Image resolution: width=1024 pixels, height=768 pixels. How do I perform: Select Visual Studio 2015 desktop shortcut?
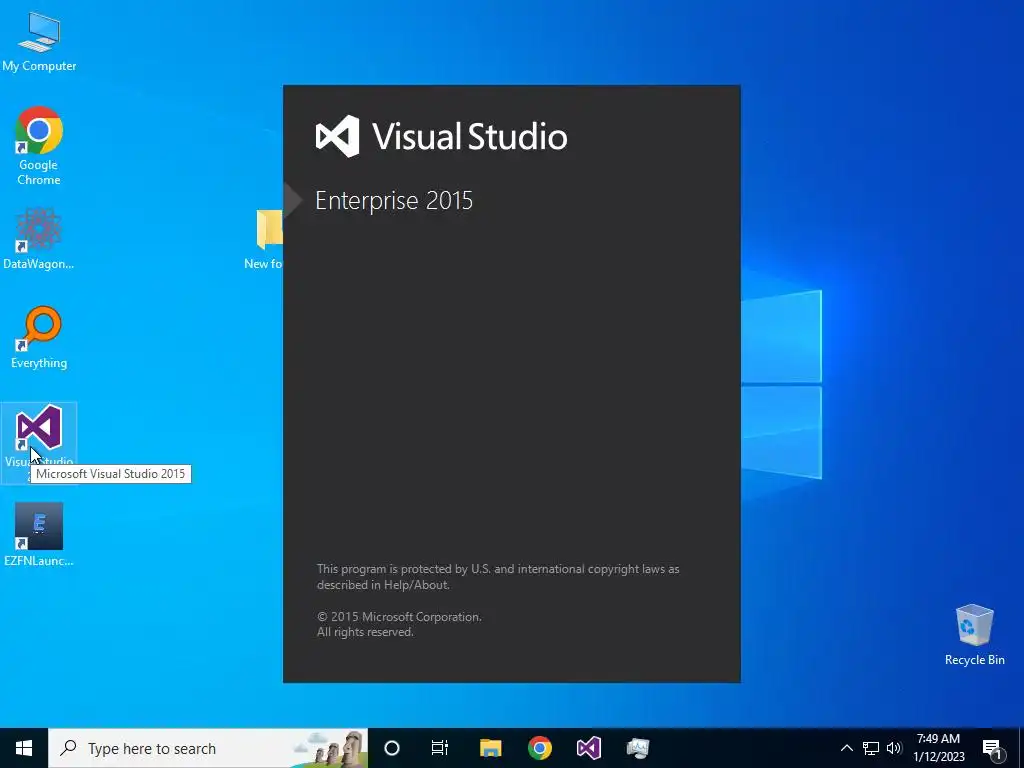[39, 442]
